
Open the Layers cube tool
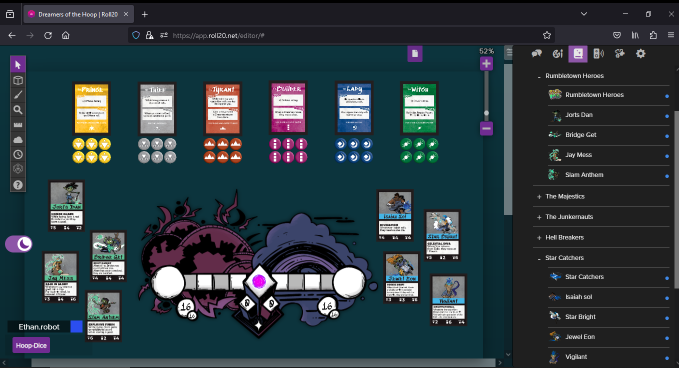click(18, 80)
